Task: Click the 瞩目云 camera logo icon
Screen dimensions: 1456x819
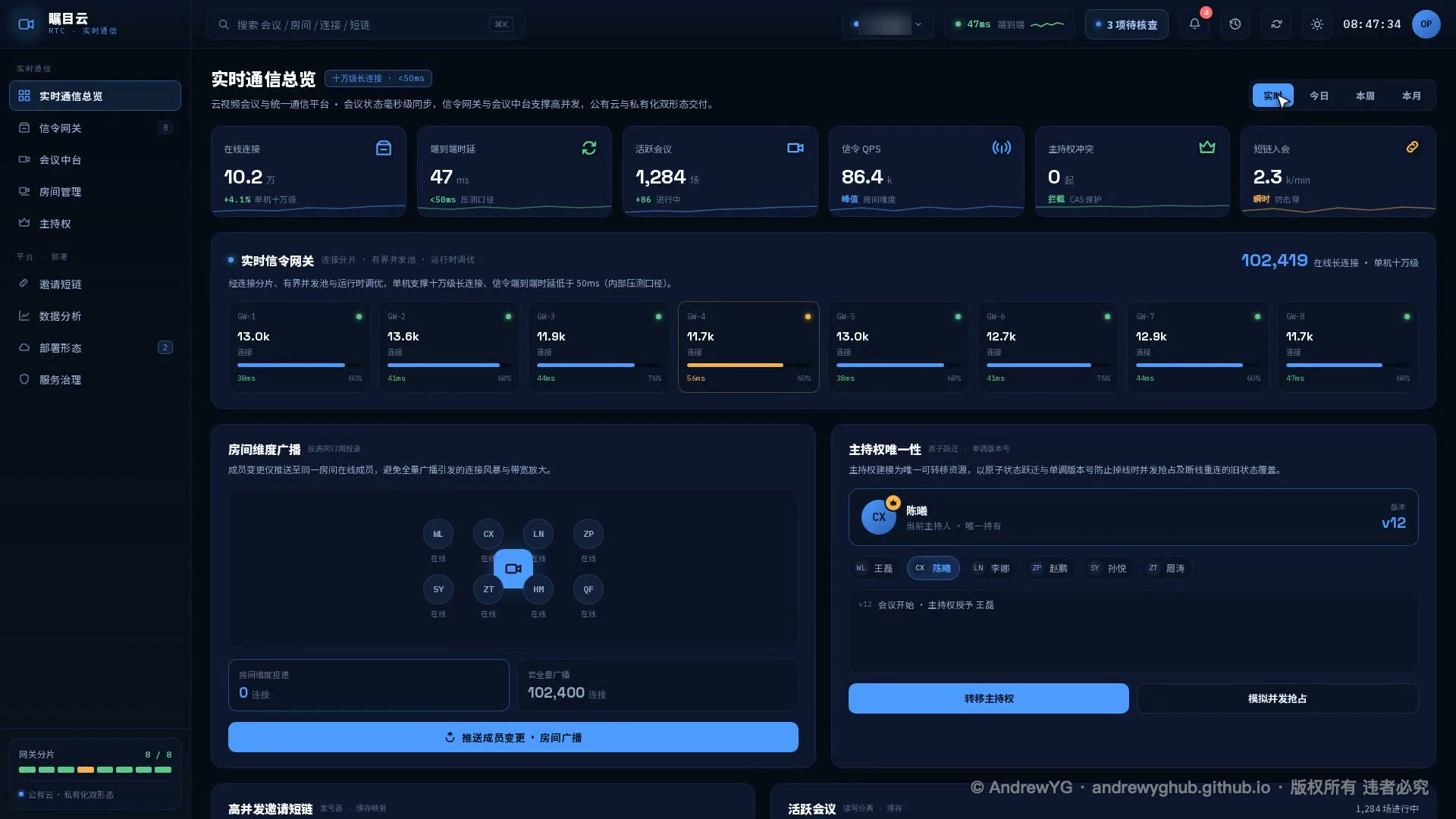Action: [26, 24]
